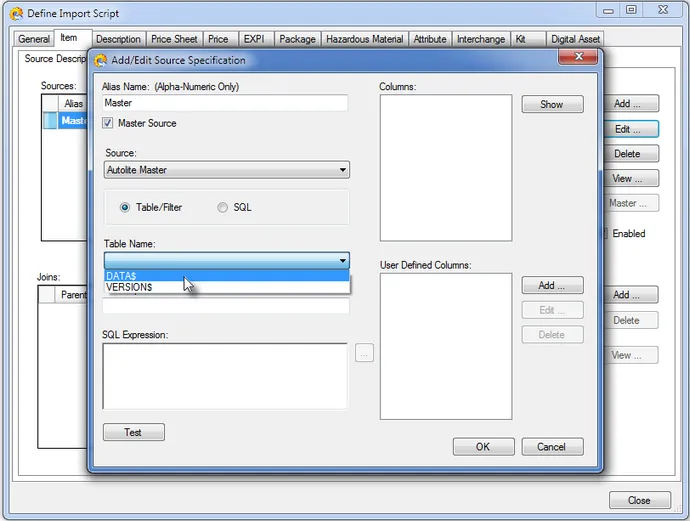
Task: Go to the Digital Asset tab
Action: pyautogui.click(x=576, y=39)
